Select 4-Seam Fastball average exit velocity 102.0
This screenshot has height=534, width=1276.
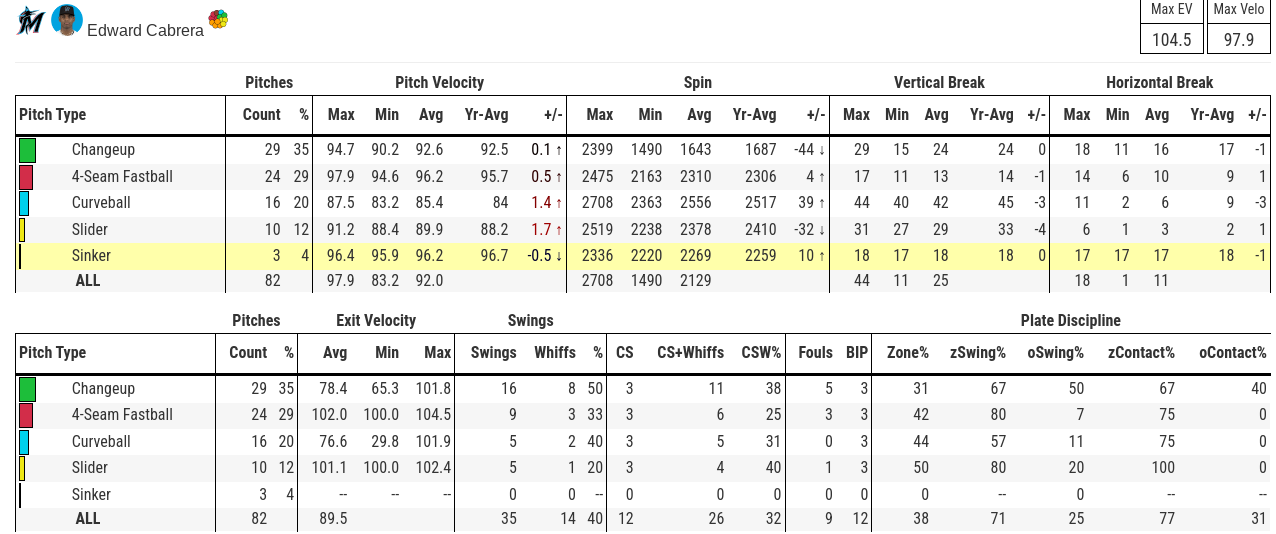pyautogui.click(x=330, y=415)
